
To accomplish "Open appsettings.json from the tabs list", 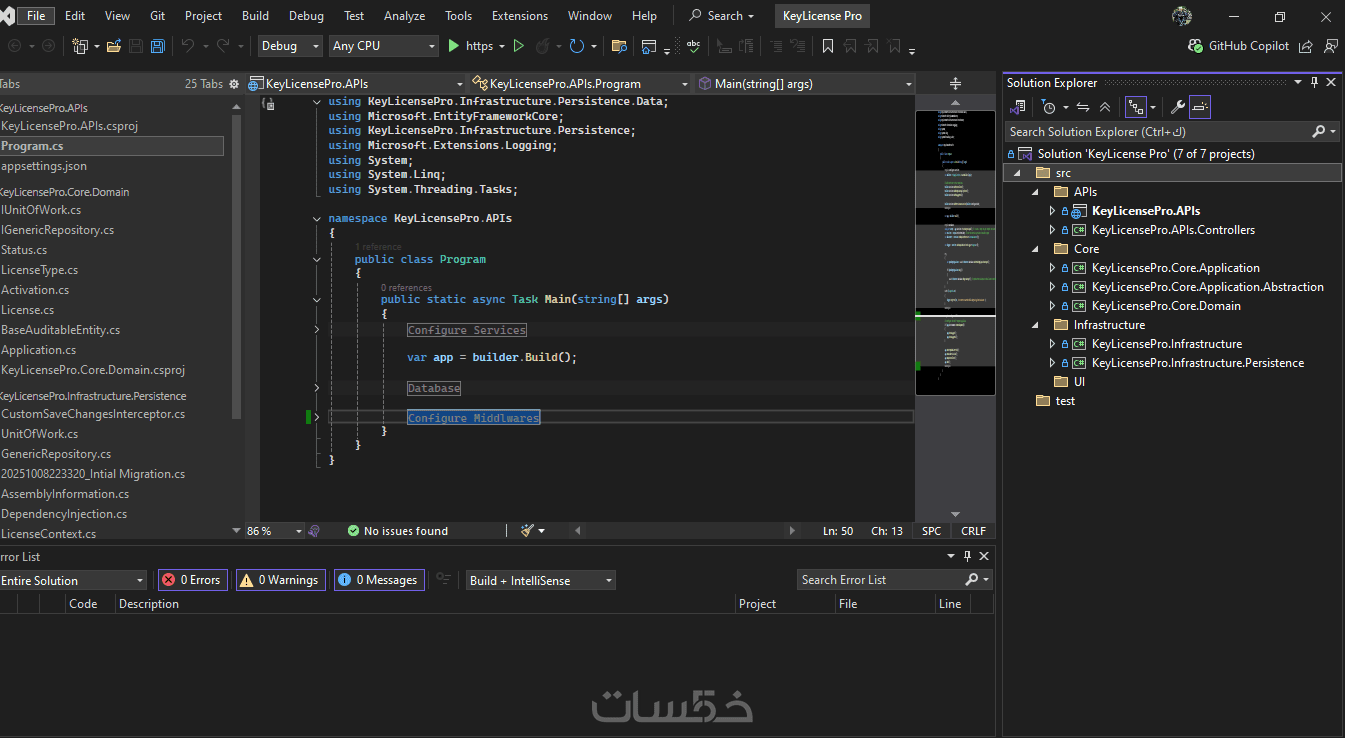I will (44, 166).
